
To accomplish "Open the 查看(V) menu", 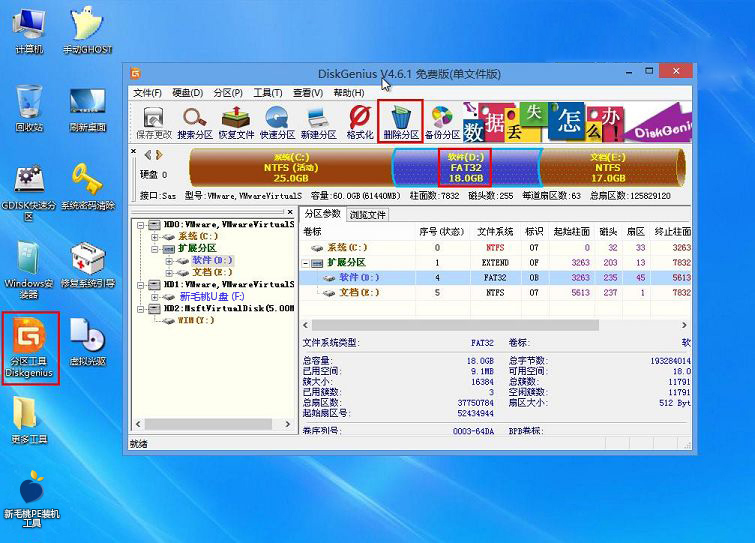I will click(308, 93).
